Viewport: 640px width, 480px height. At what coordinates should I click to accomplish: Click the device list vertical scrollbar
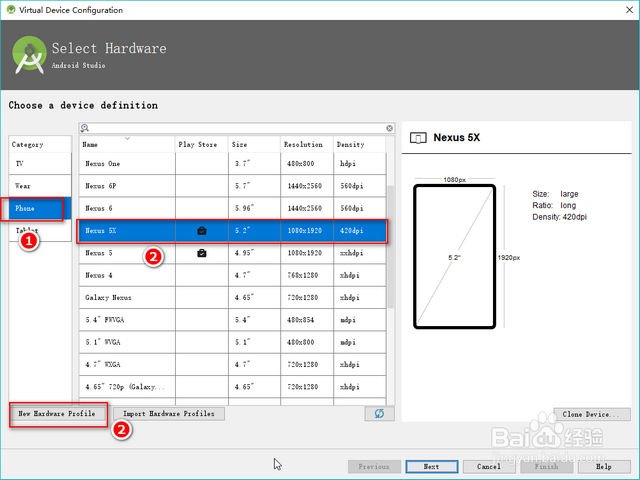pyautogui.click(x=391, y=247)
